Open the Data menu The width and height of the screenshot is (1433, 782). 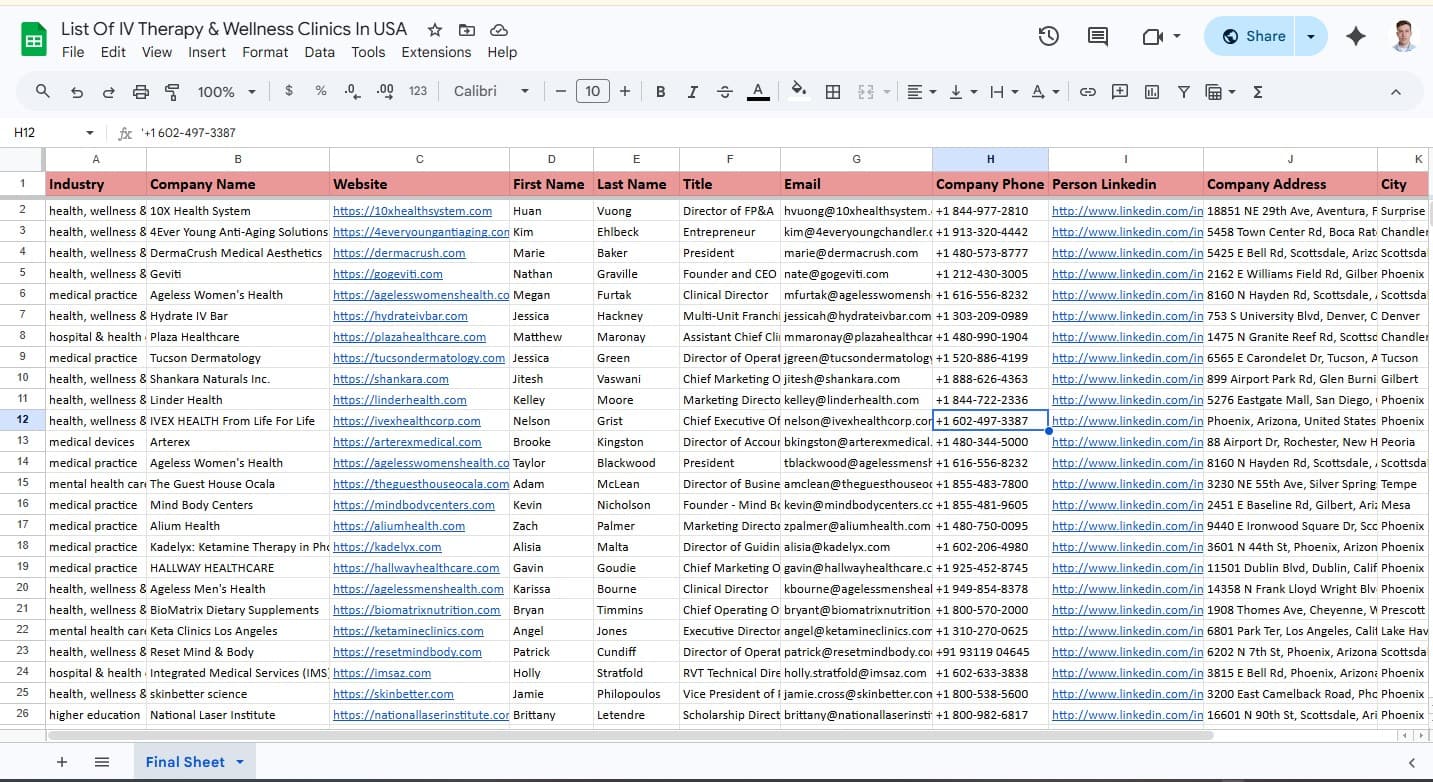319,52
